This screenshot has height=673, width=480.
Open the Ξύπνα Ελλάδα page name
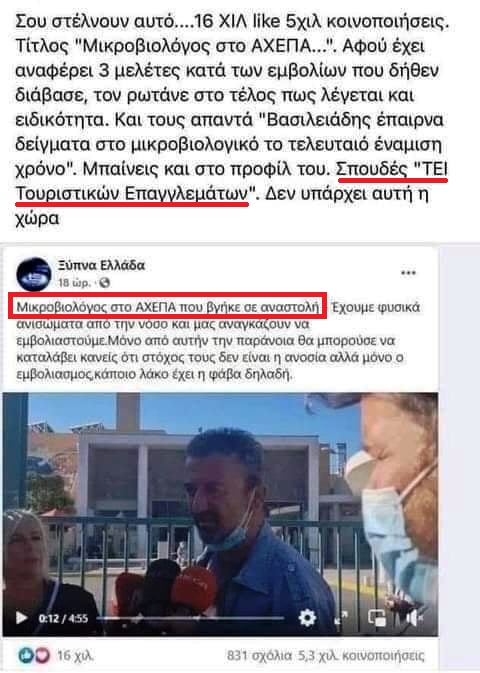[102, 265]
